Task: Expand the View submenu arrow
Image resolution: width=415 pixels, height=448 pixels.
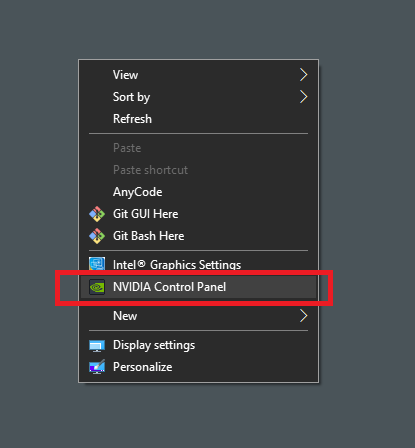Action: tap(303, 75)
